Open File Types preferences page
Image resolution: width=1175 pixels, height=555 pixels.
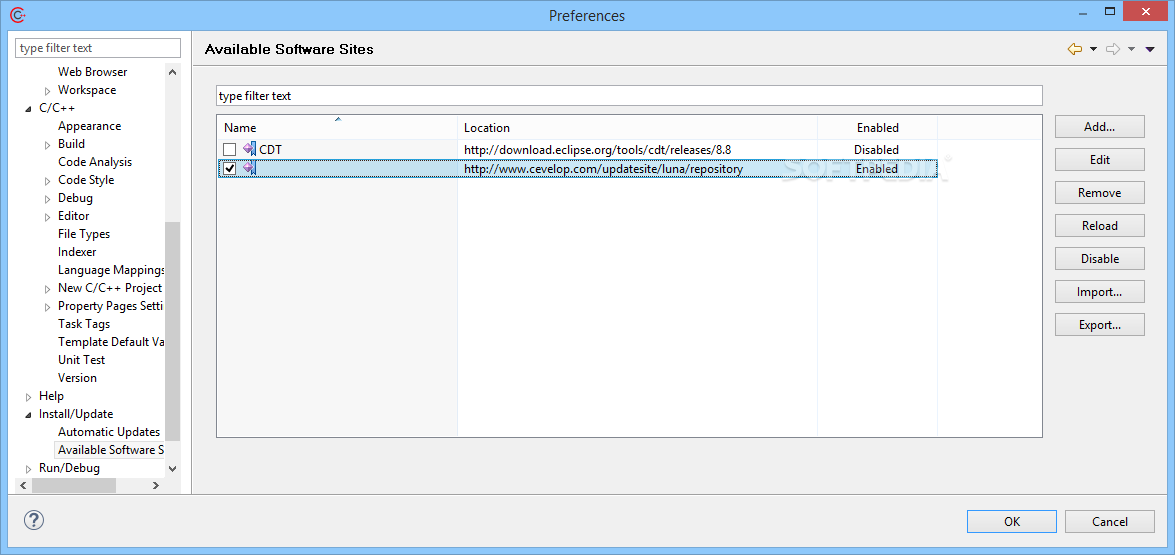click(84, 234)
